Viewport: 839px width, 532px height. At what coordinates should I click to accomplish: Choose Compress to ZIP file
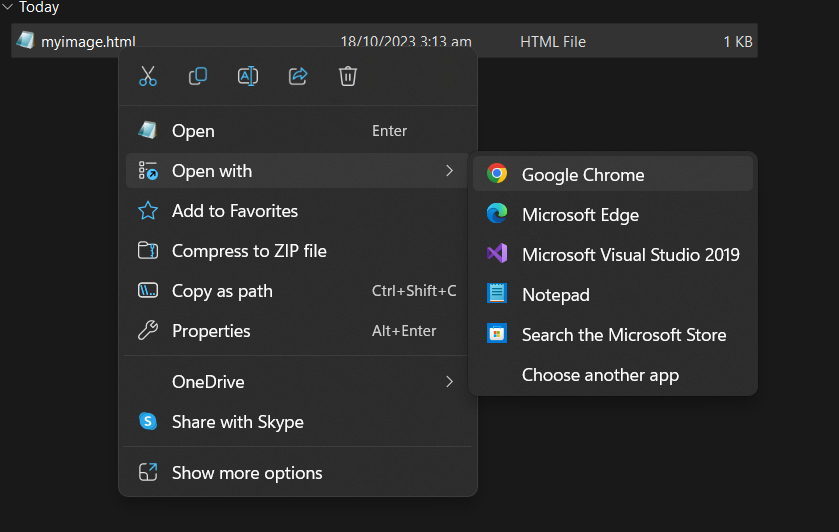coord(249,251)
